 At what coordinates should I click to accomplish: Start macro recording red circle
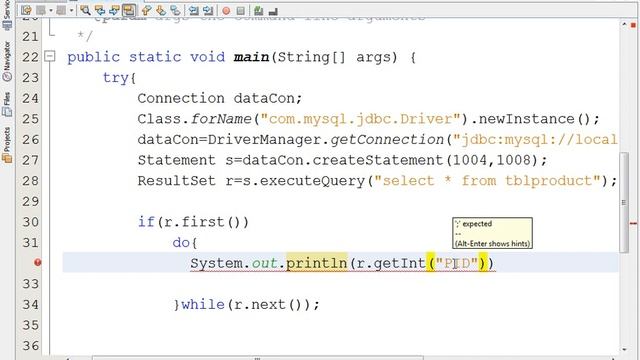tap(226, 11)
